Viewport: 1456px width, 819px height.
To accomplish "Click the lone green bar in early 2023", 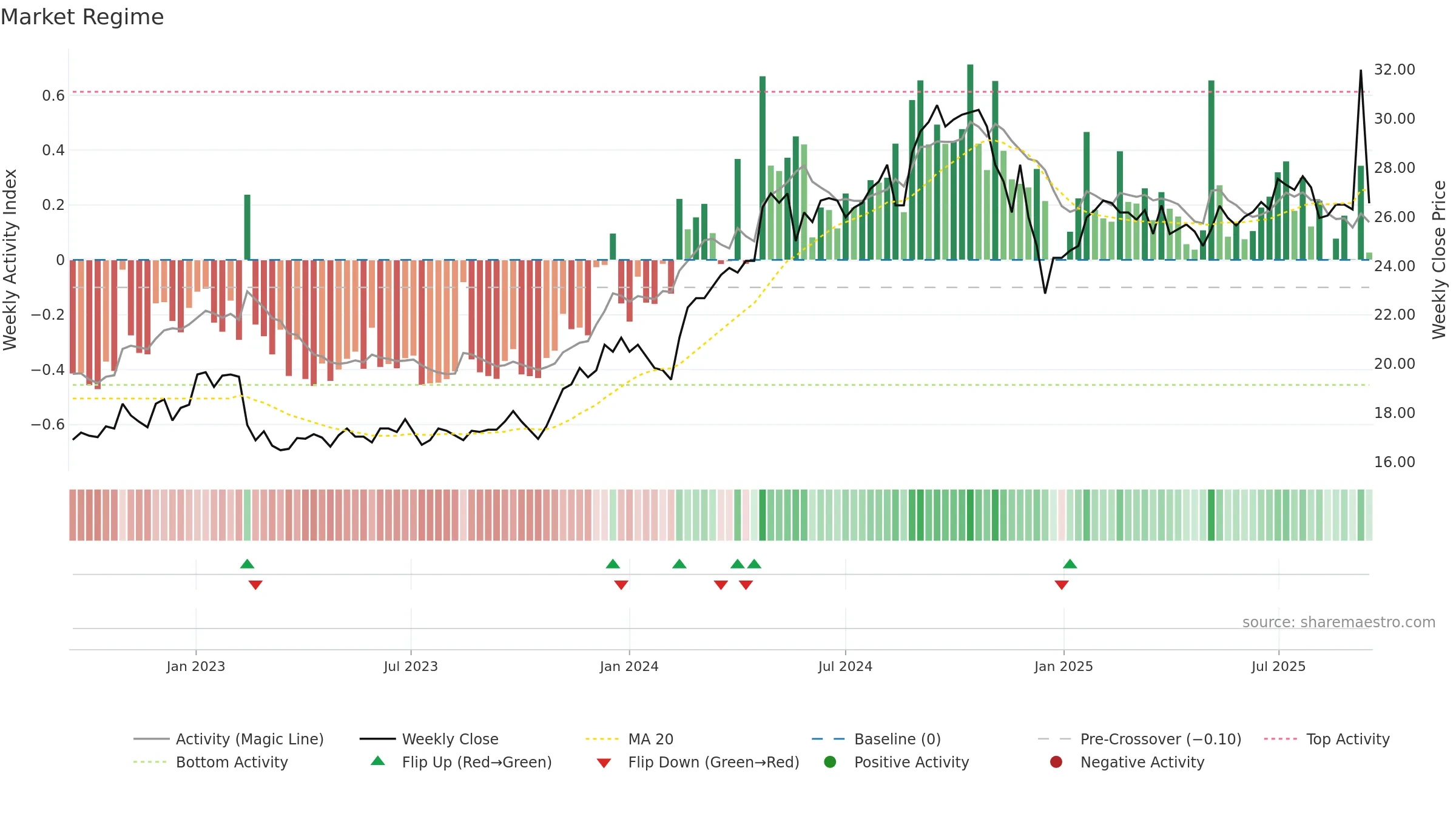I will (x=247, y=227).
